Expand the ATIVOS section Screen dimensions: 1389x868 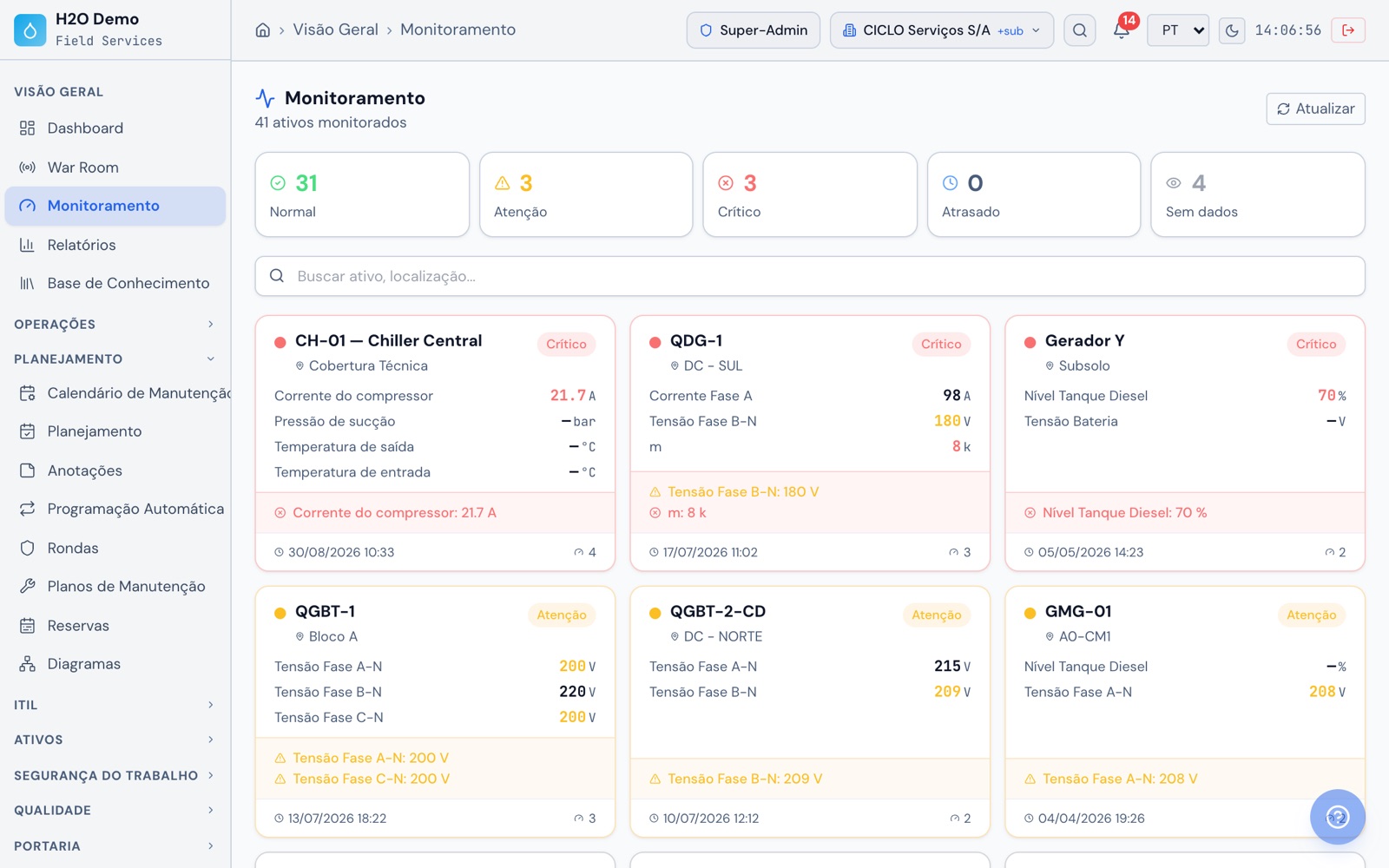[115, 740]
